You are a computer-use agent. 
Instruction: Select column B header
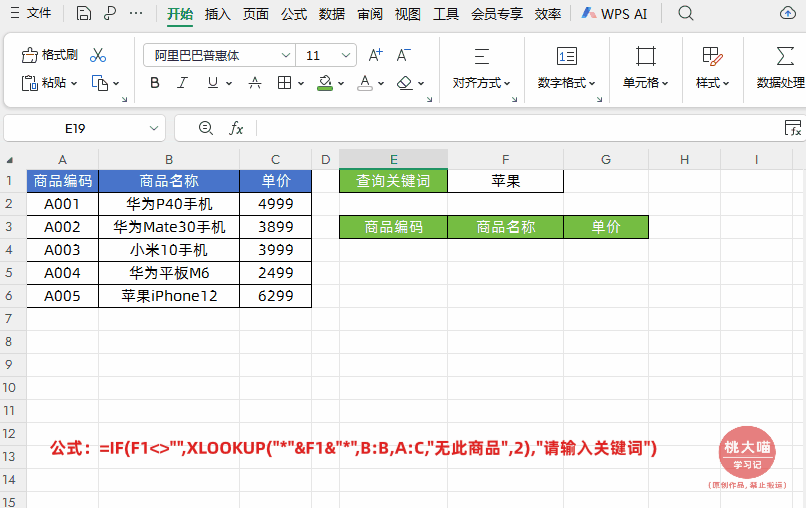pos(169,159)
